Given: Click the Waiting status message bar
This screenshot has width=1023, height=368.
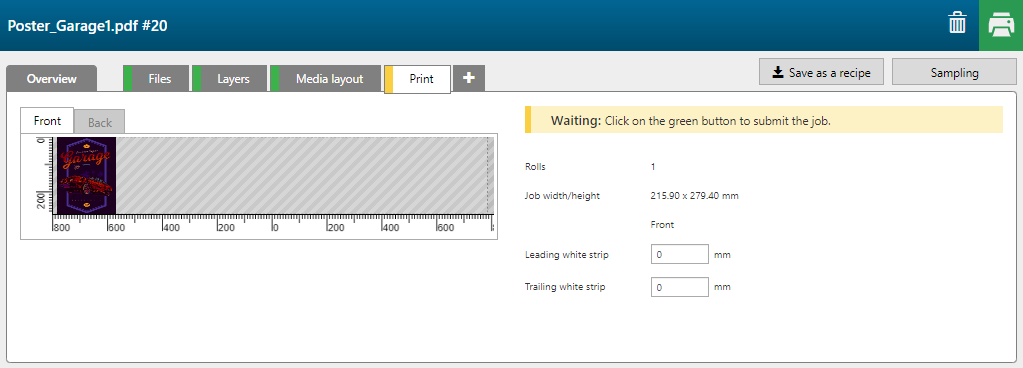Looking at the screenshot, I should (x=763, y=120).
